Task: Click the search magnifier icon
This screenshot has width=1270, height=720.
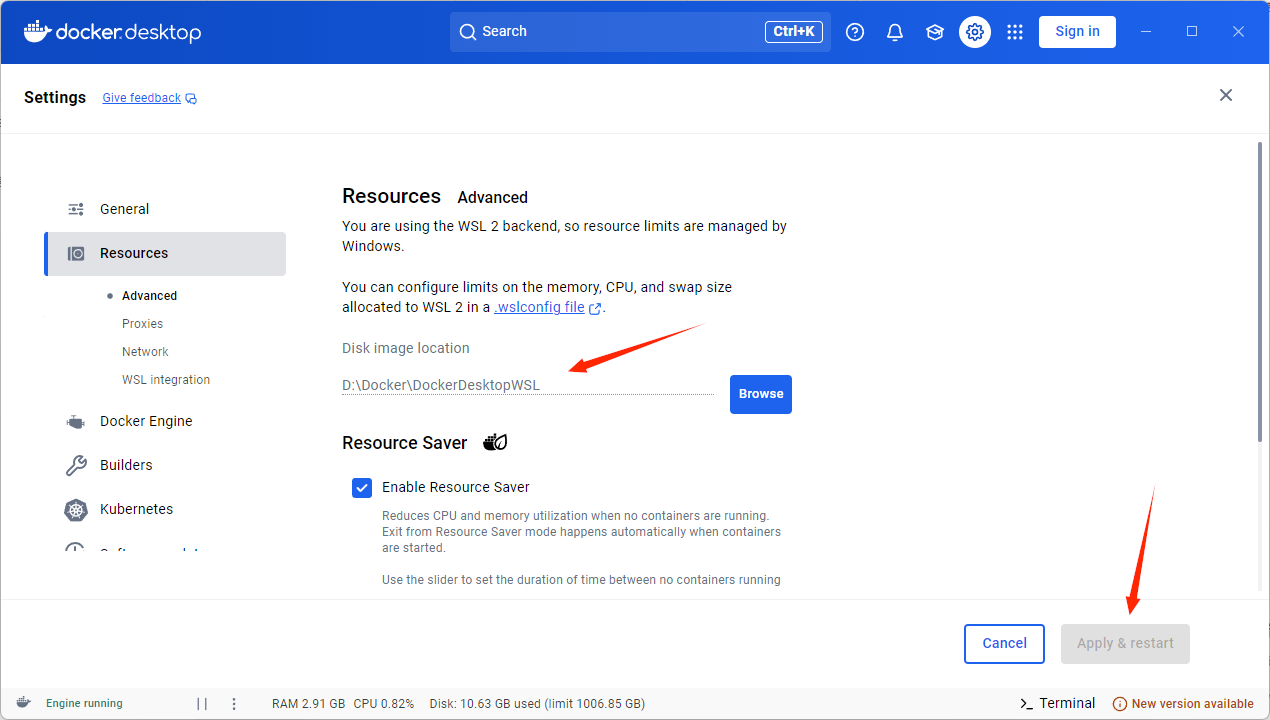Action: pyautogui.click(x=467, y=32)
